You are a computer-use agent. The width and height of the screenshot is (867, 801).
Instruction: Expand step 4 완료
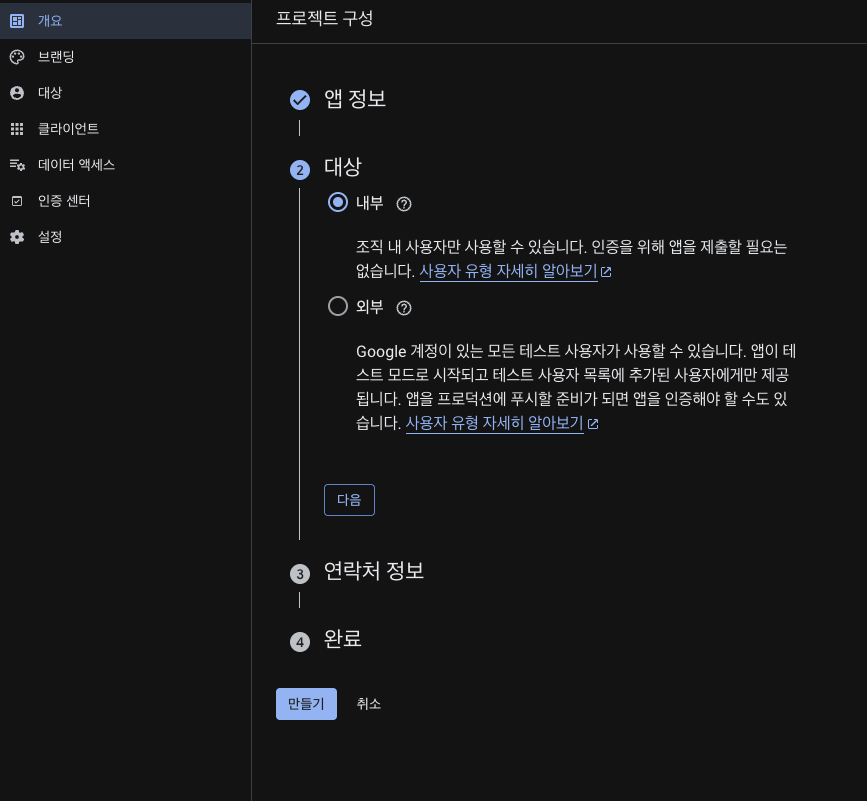(343, 639)
